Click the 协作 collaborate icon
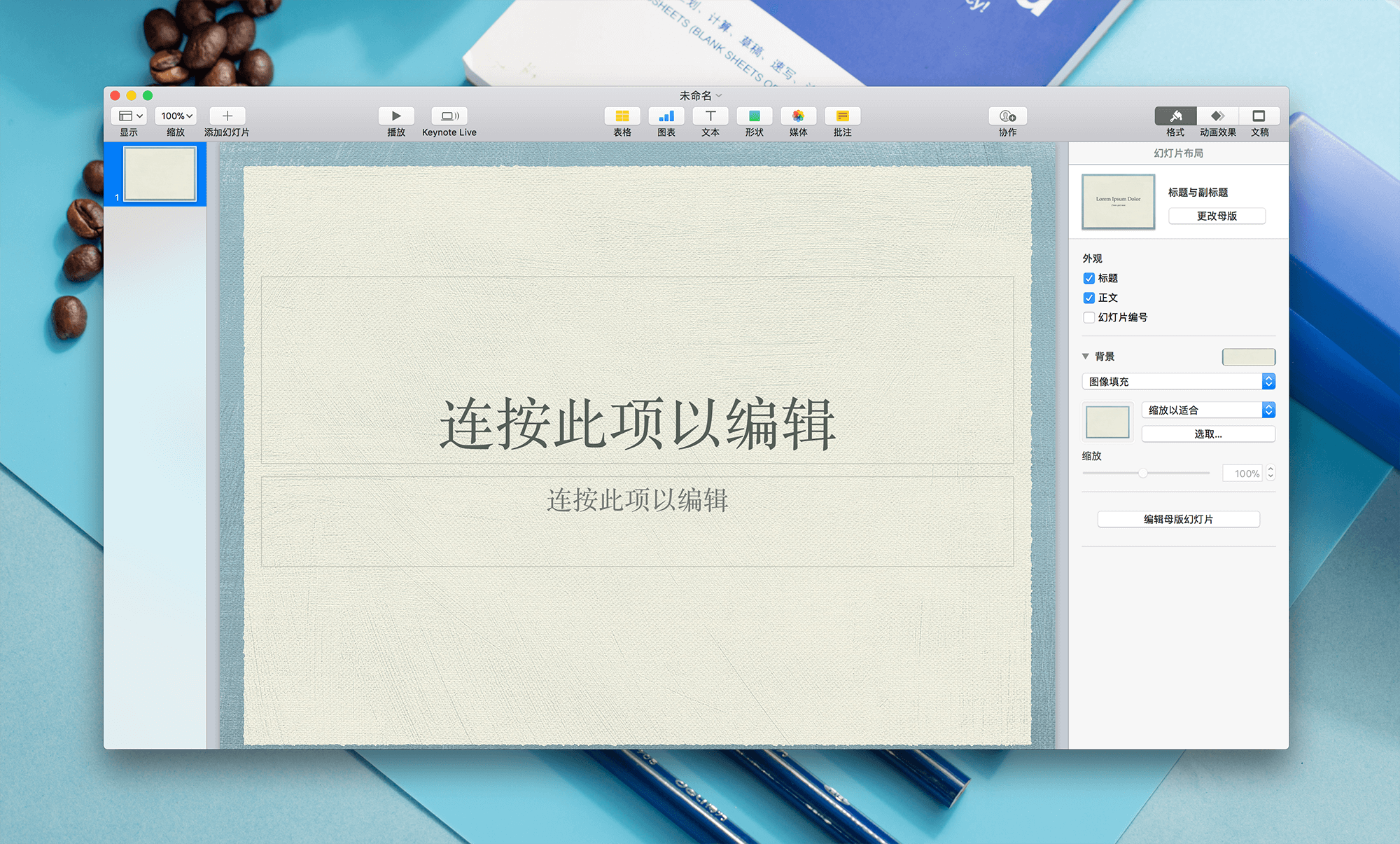This screenshot has height=844, width=1400. [1008, 116]
